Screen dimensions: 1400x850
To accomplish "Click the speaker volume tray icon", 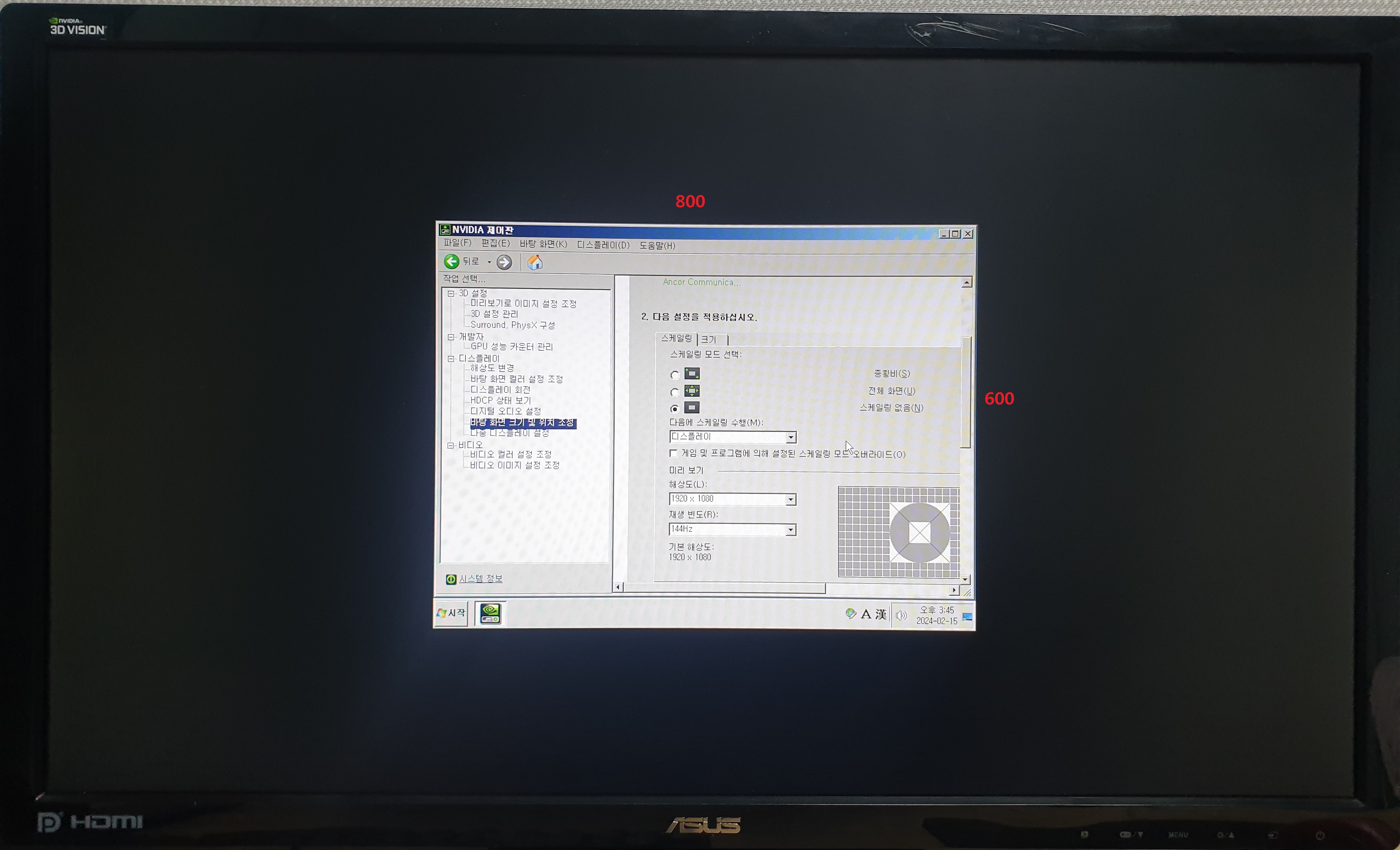I will point(900,615).
